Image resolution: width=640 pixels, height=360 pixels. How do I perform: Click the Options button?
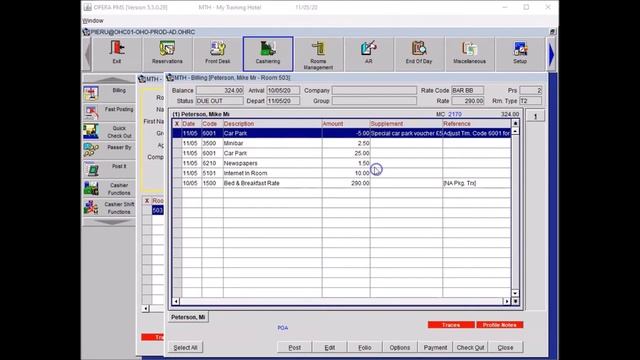click(400, 347)
